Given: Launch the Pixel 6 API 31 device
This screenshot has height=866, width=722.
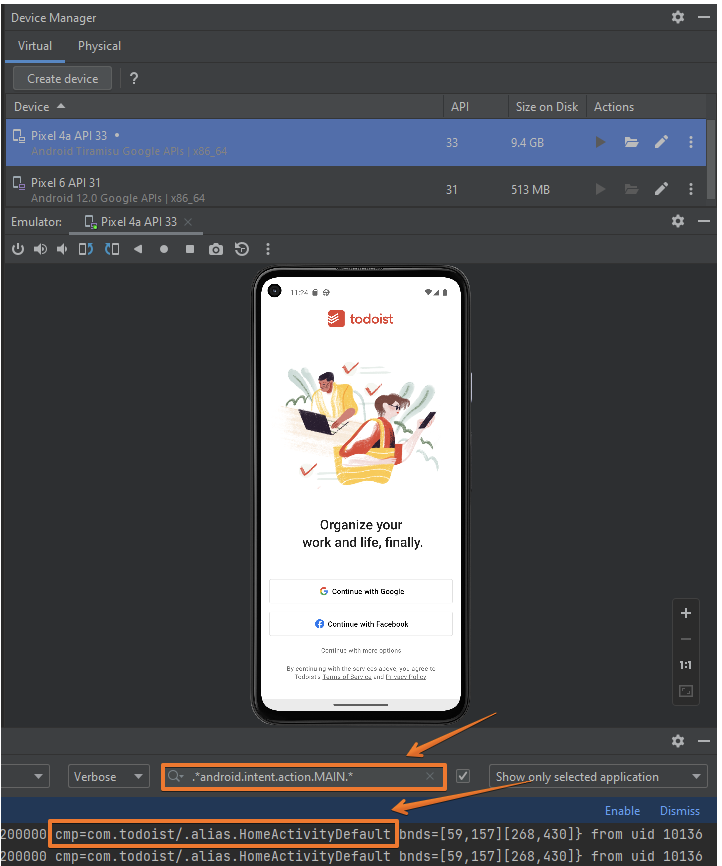Looking at the screenshot, I should tap(600, 189).
